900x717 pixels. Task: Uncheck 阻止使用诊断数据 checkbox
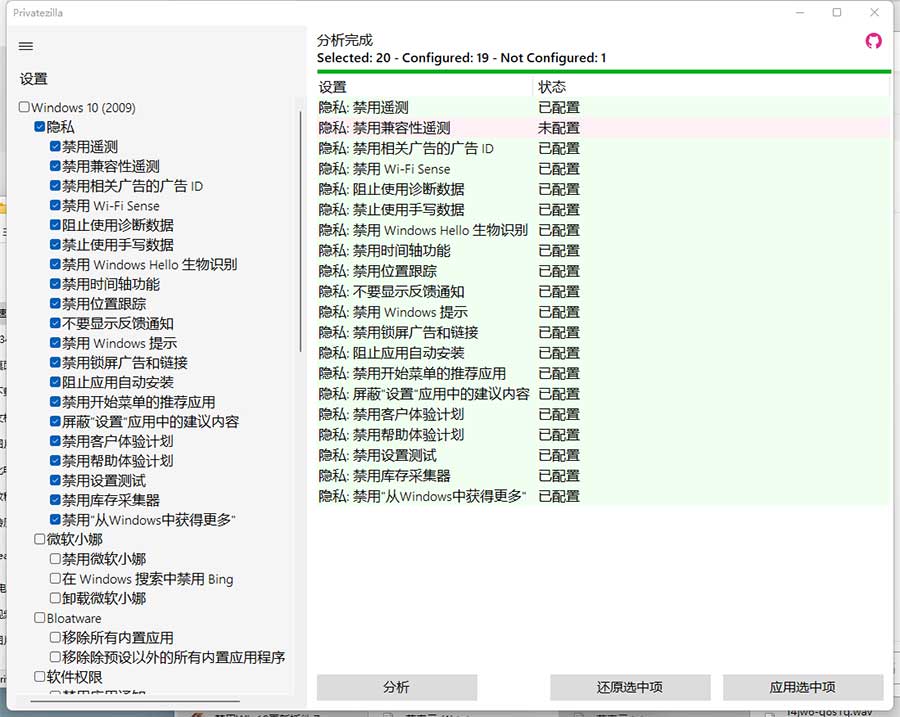tap(55, 224)
